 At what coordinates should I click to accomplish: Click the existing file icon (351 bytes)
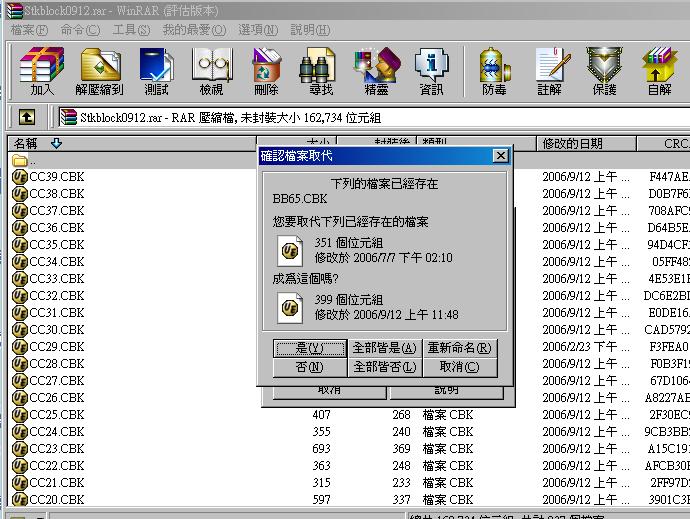click(x=290, y=250)
